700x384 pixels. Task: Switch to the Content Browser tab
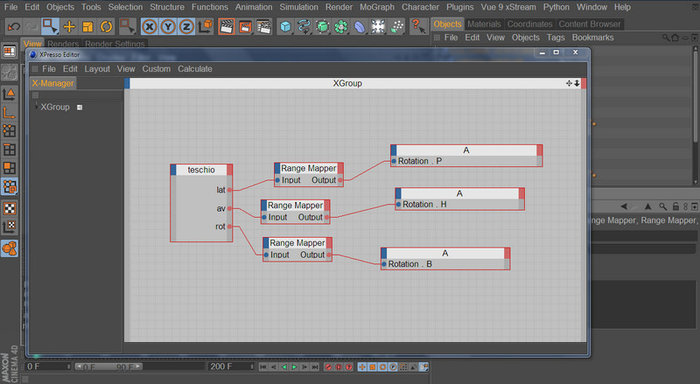(589, 24)
